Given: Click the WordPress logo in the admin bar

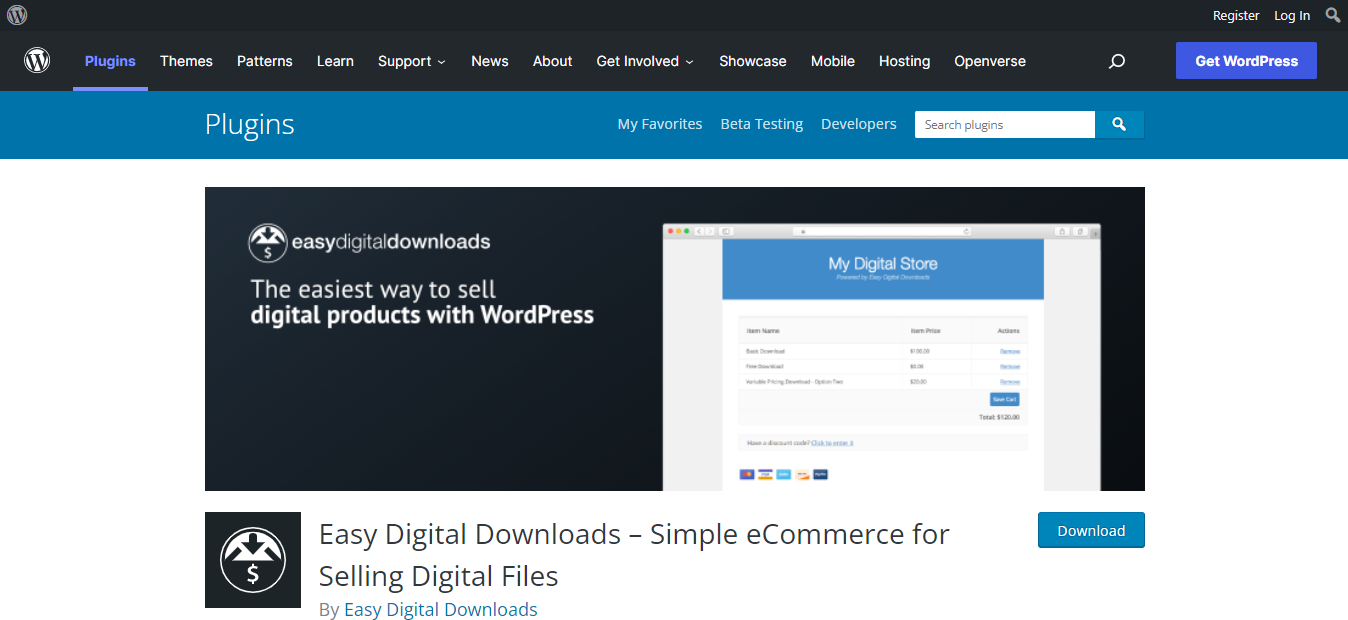Looking at the screenshot, I should click(x=17, y=15).
